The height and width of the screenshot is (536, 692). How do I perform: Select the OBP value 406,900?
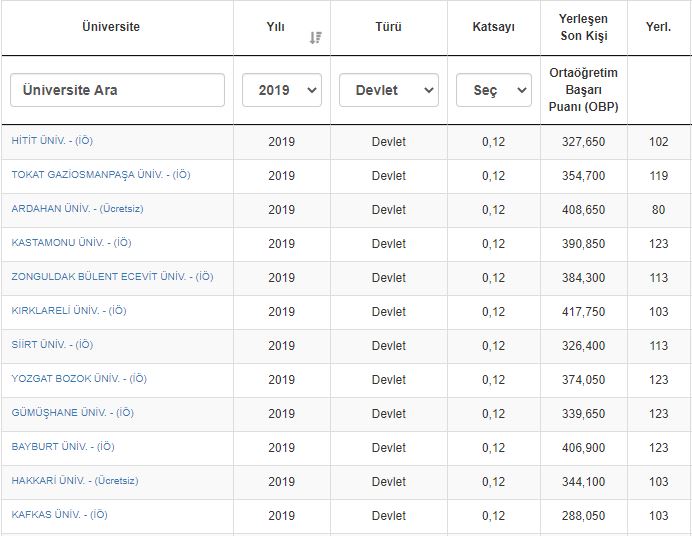click(x=583, y=447)
